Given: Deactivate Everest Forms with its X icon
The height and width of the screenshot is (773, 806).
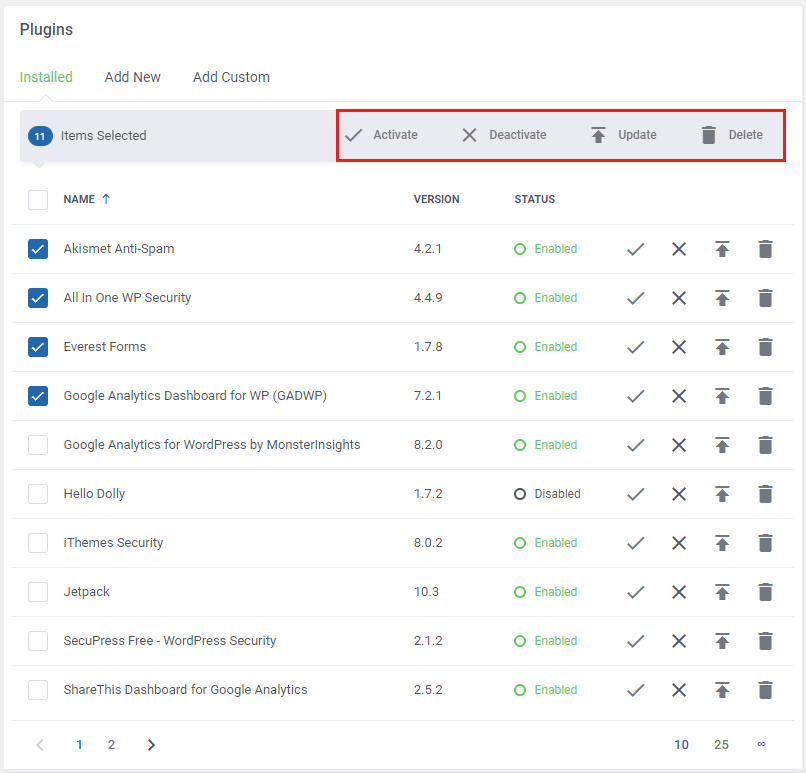Looking at the screenshot, I should pos(679,347).
